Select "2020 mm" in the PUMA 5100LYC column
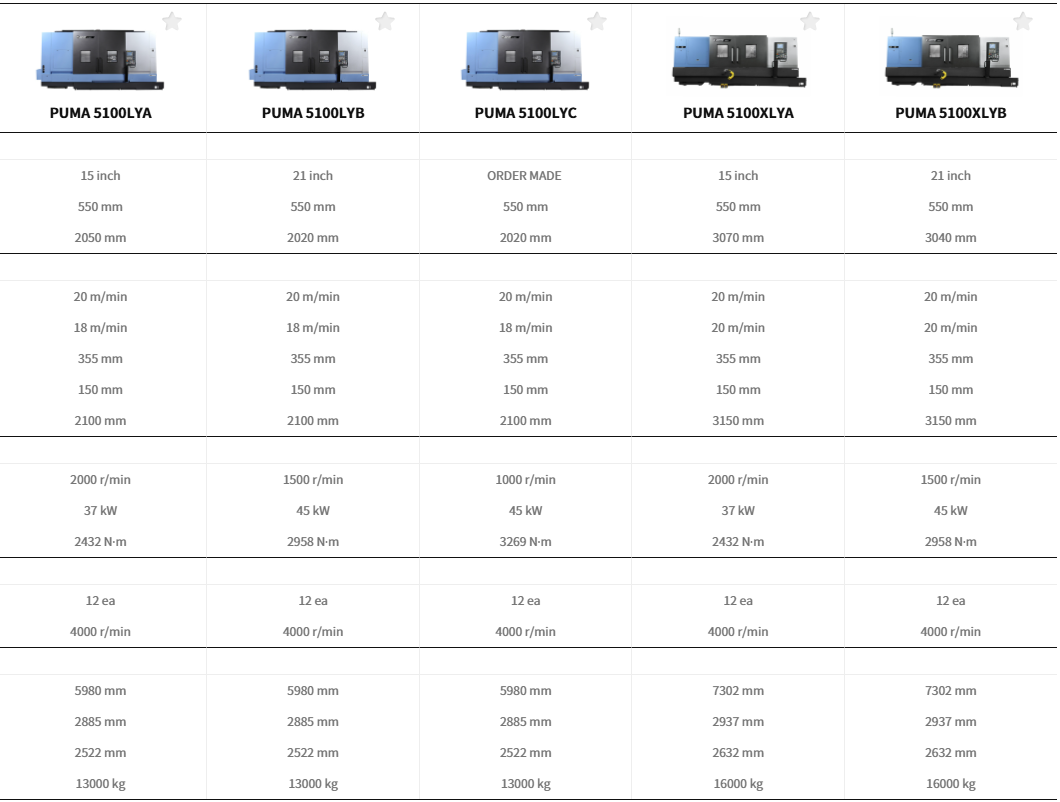Screen dimensions: 1060x802 click(525, 238)
